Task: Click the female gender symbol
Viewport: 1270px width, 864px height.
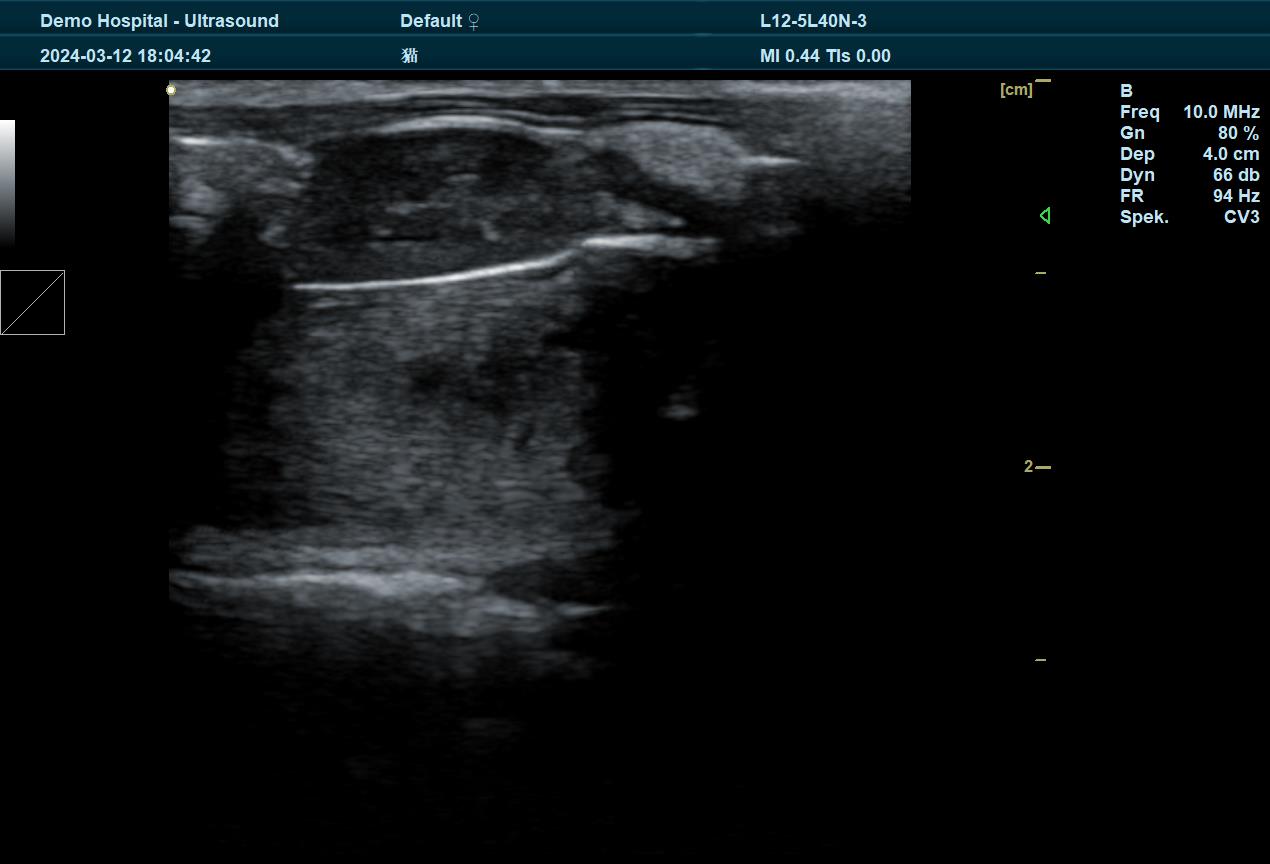Action: [474, 21]
